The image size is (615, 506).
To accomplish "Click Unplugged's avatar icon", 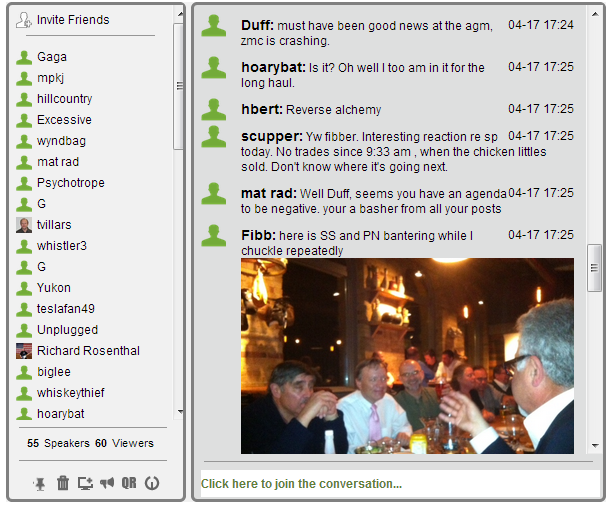I will (x=24, y=330).
